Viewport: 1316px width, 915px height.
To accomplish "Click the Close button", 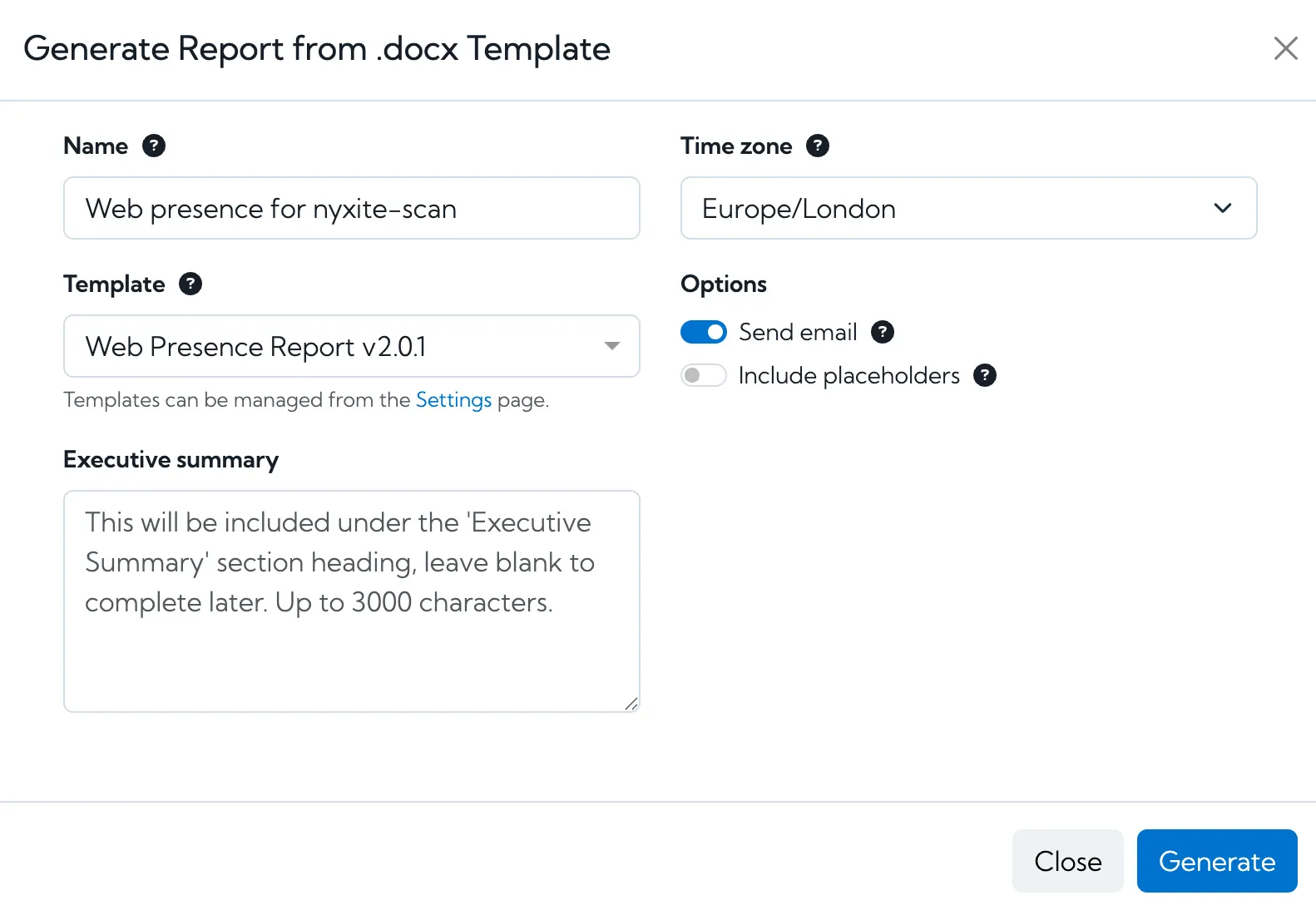I will (1067, 861).
